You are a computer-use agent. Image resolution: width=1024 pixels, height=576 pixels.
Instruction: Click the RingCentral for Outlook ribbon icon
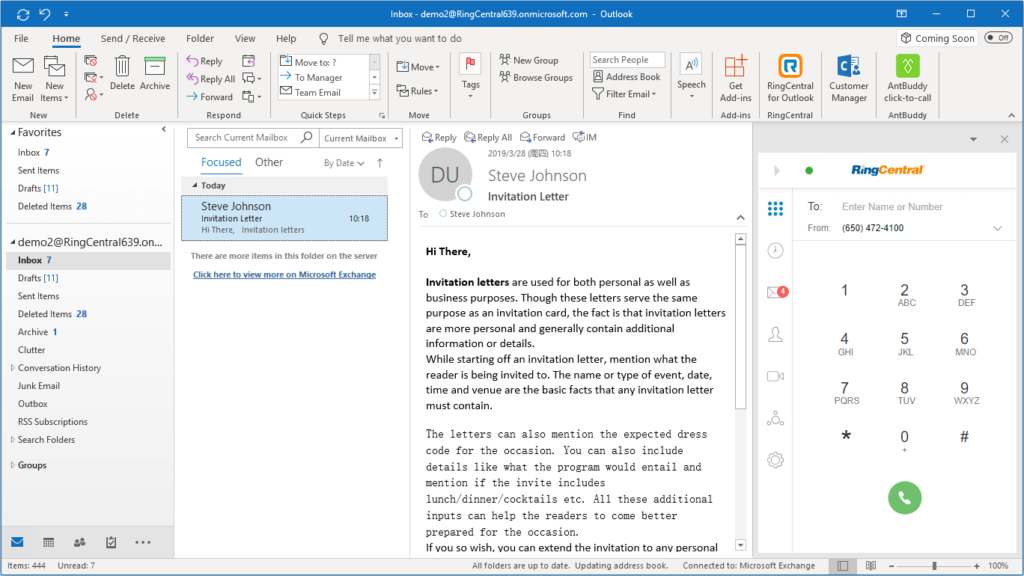coord(790,77)
